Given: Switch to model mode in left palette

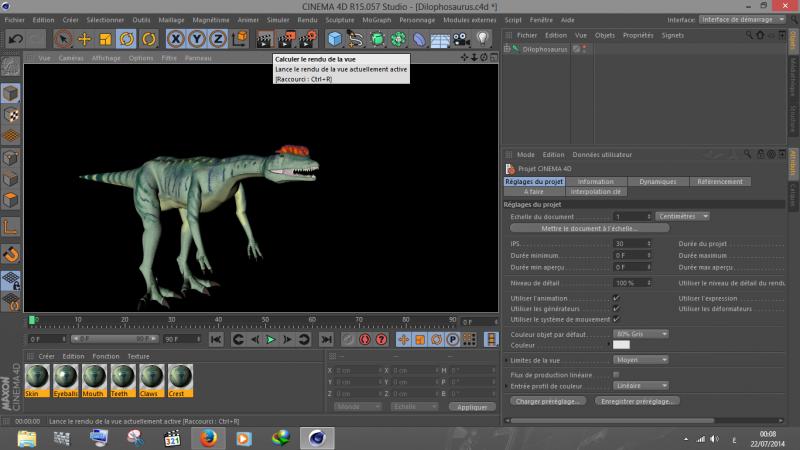Looking at the screenshot, I should [11, 93].
